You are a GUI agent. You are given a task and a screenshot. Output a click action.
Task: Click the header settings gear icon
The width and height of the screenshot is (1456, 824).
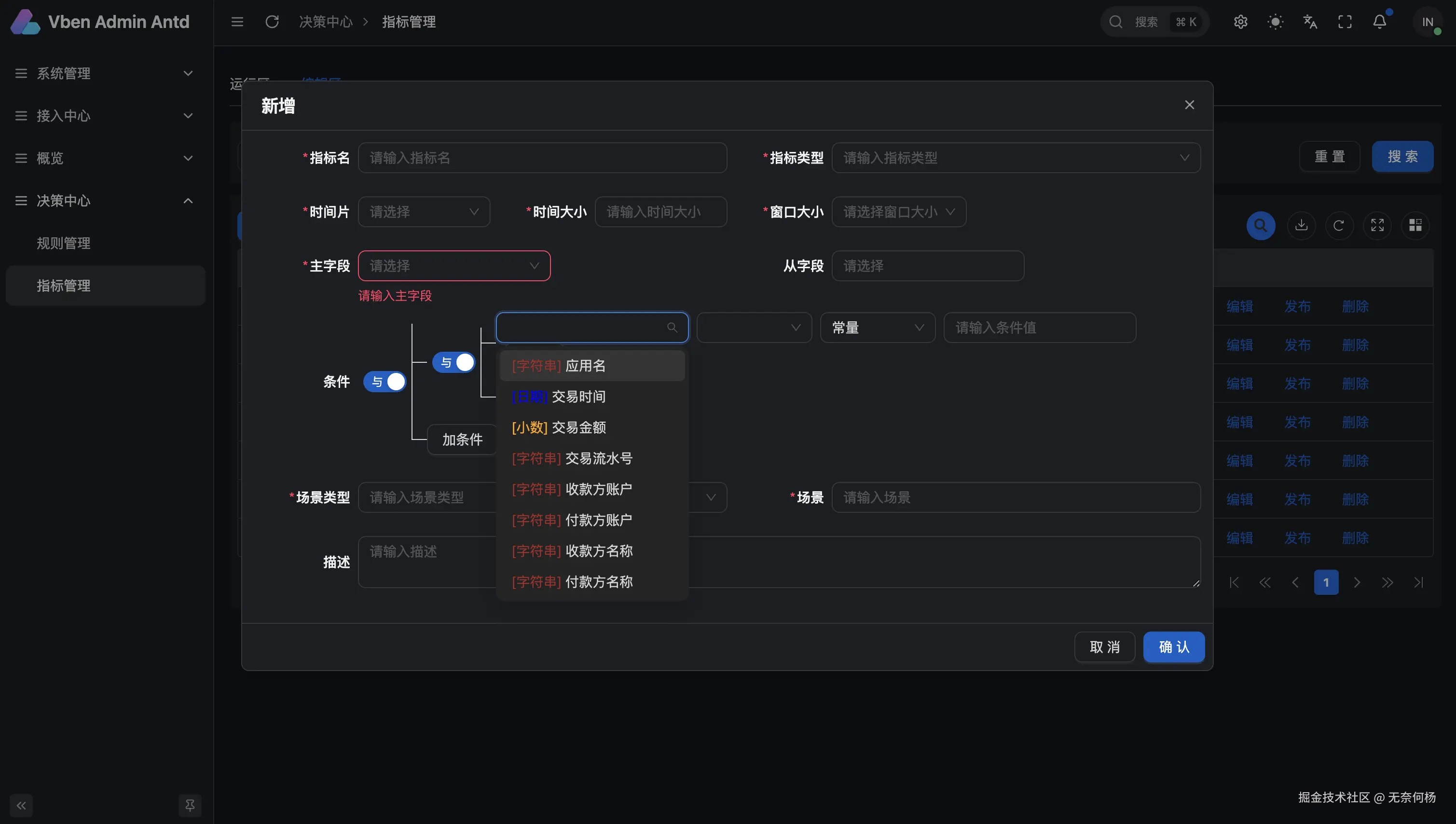pyautogui.click(x=1240, y=22)
